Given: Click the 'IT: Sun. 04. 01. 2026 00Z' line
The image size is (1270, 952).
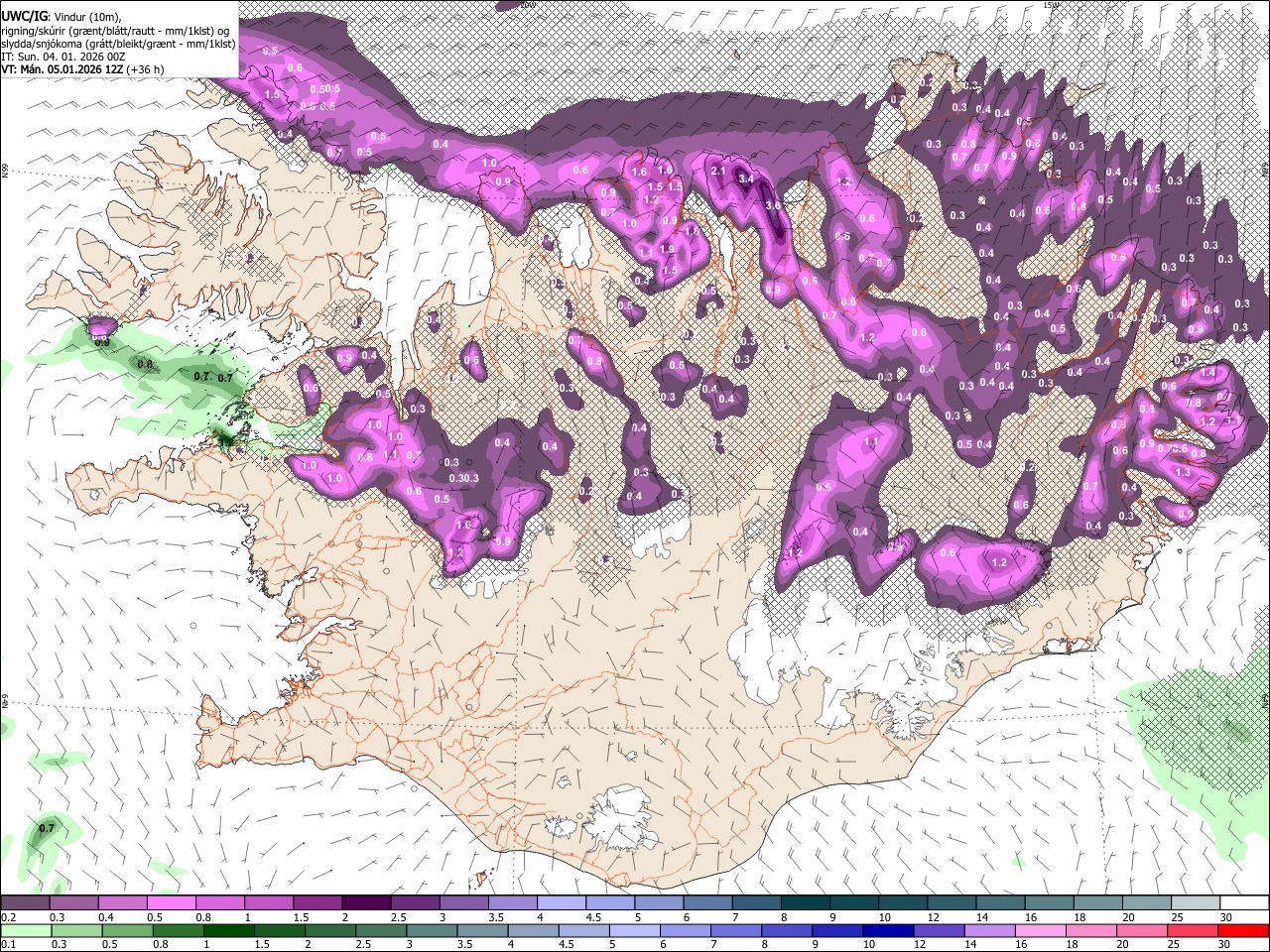Looking at the screenshot, I should coord(63,57).
